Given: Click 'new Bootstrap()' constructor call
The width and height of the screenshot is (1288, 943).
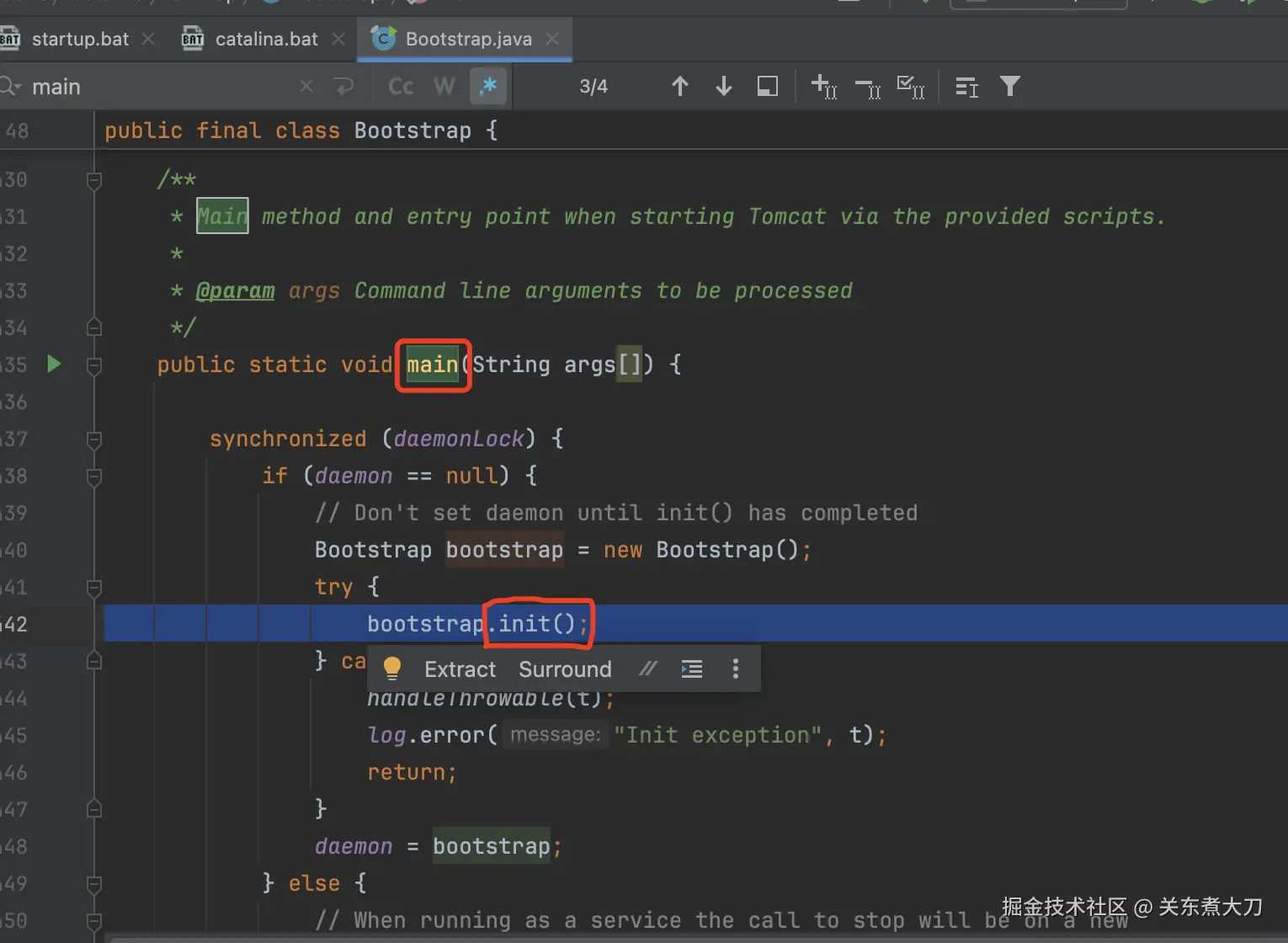Looking at the screenshot, I should tap(700, 550).
